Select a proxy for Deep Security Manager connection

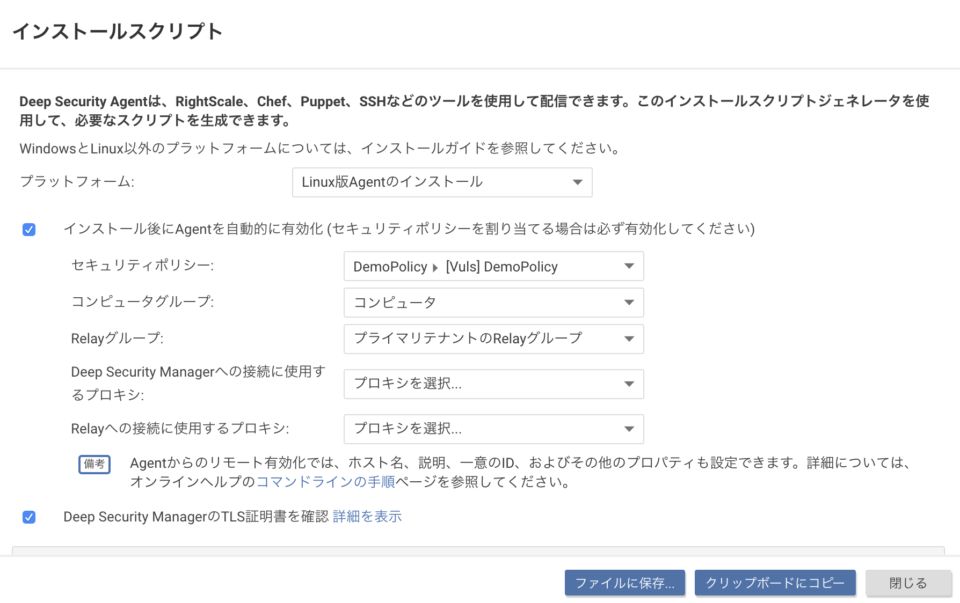(493, 384)
